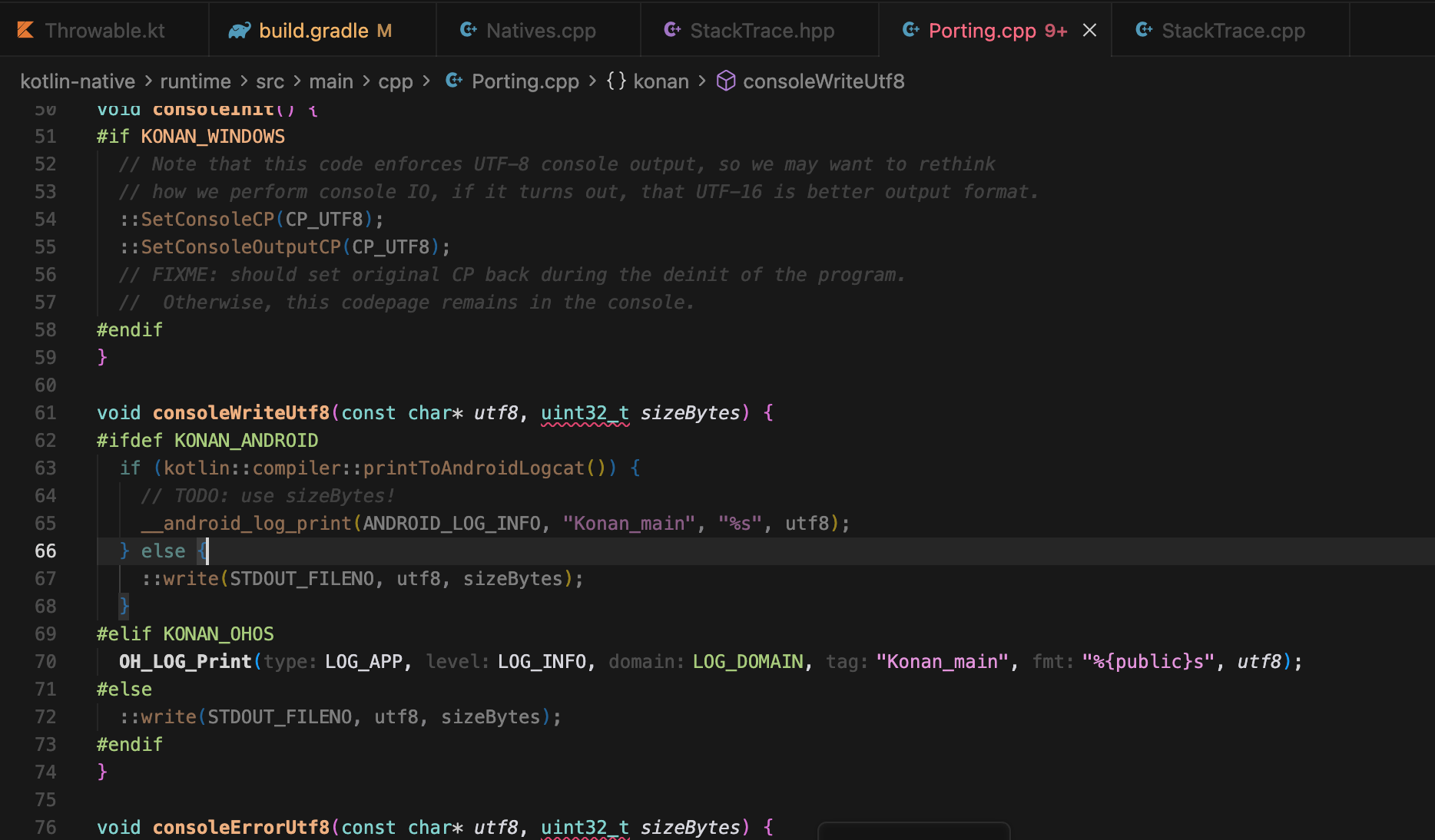Switch to the Throwable.kt tab

[x=104, y=31]
